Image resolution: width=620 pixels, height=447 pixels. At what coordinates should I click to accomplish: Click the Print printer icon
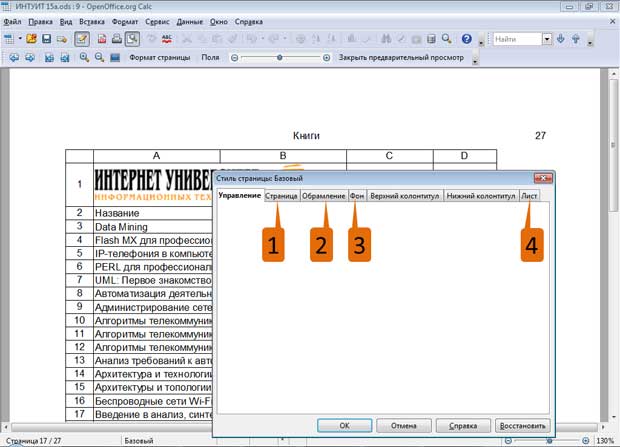(x=117, y=39)
